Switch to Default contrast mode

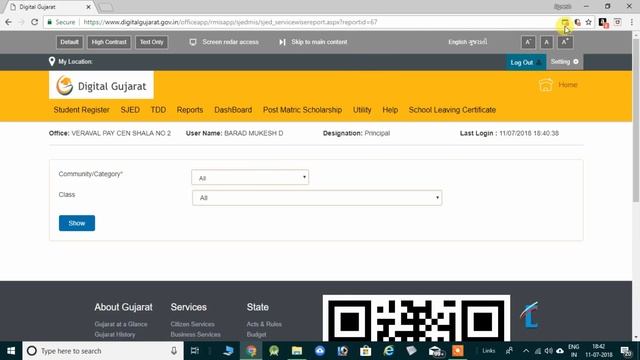coord(69,42)
